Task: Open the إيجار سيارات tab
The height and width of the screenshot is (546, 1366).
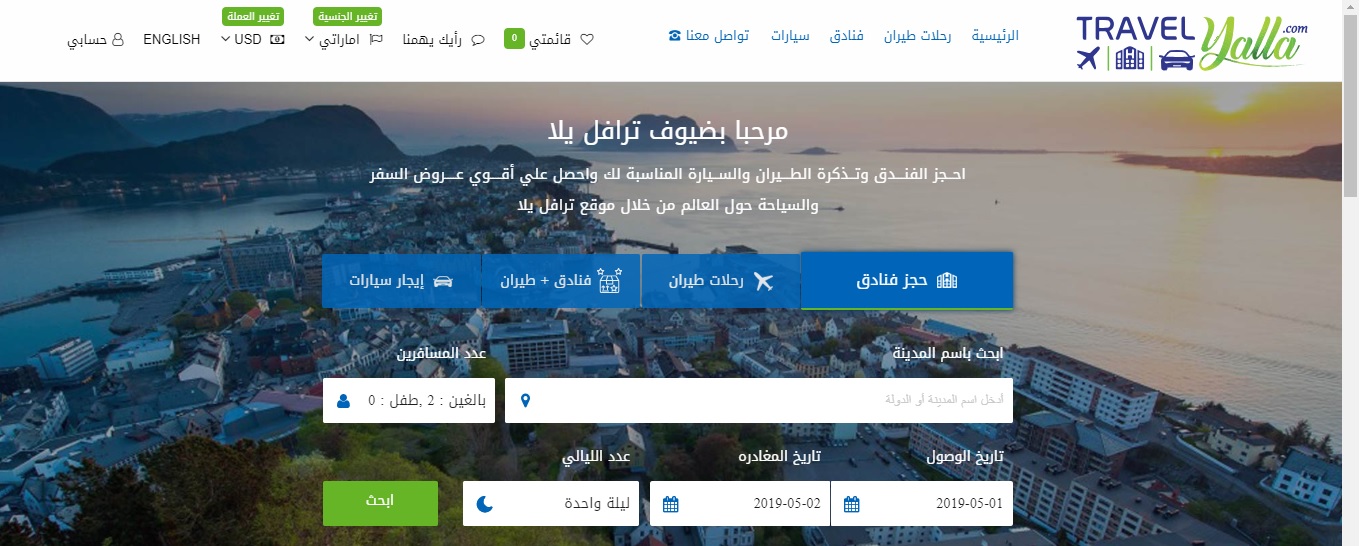Action: tap(401, 281)
